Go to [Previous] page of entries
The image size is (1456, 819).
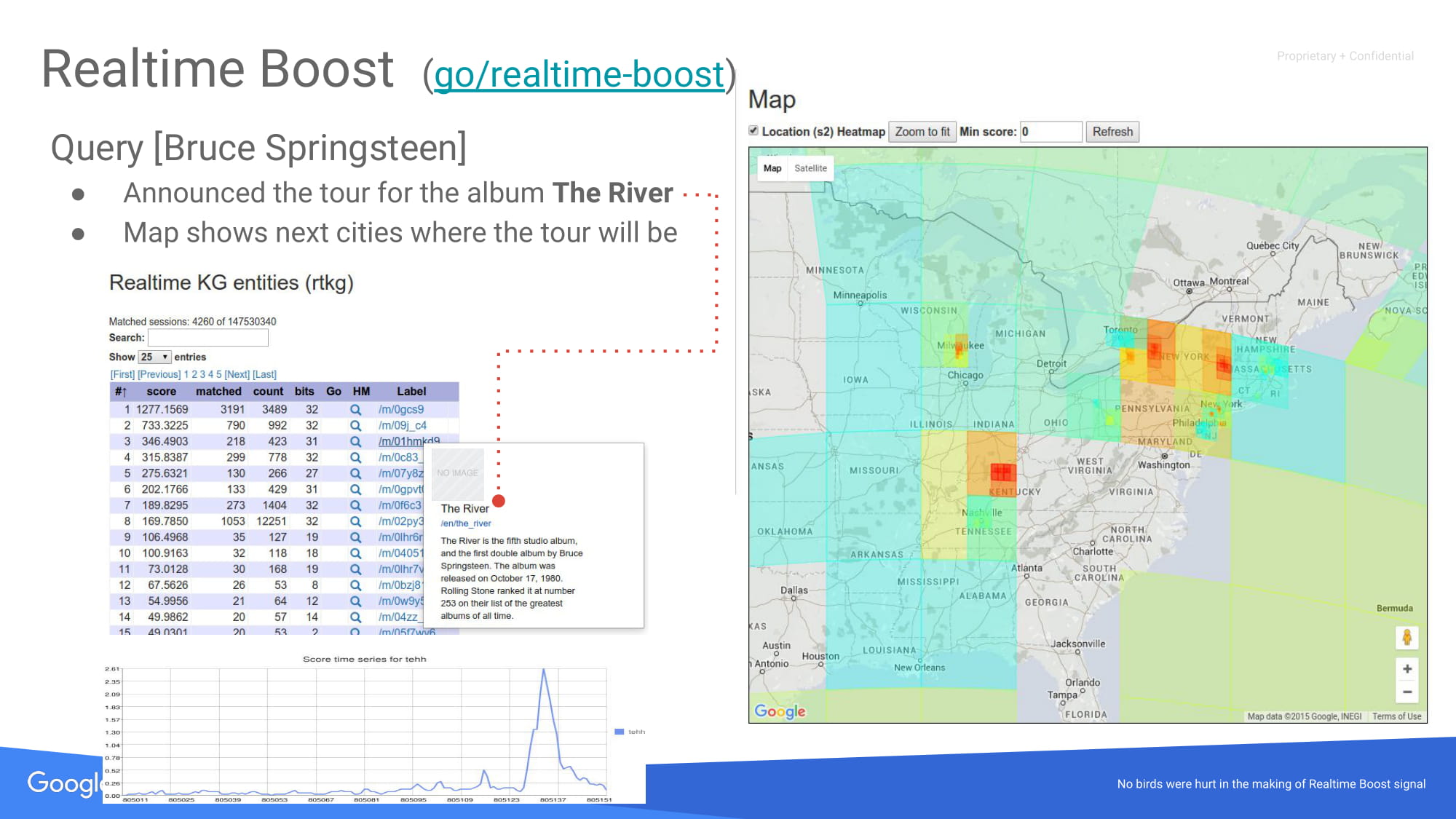click(x=159, y=374)
